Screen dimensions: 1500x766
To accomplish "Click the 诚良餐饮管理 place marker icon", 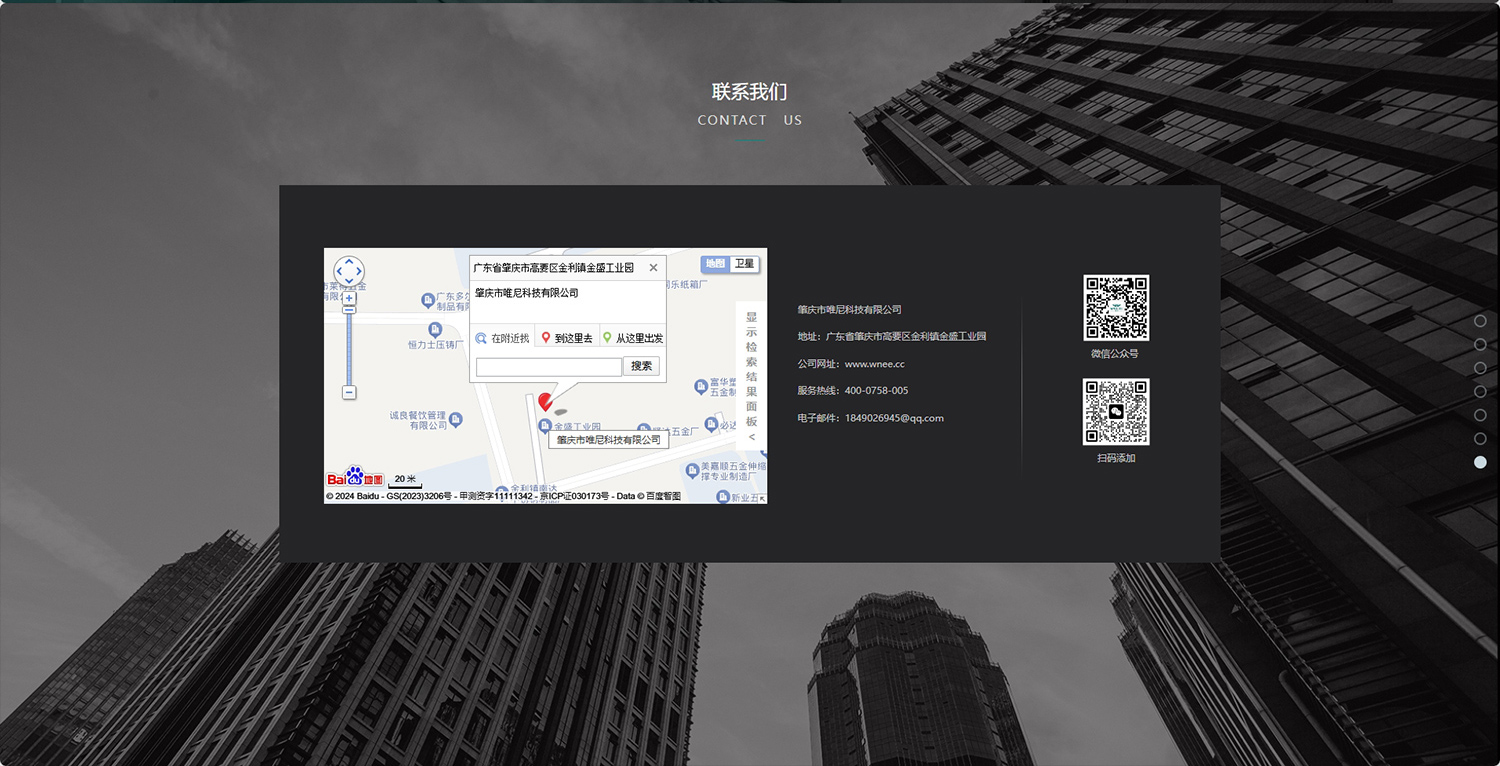I will tap(456, 419).
